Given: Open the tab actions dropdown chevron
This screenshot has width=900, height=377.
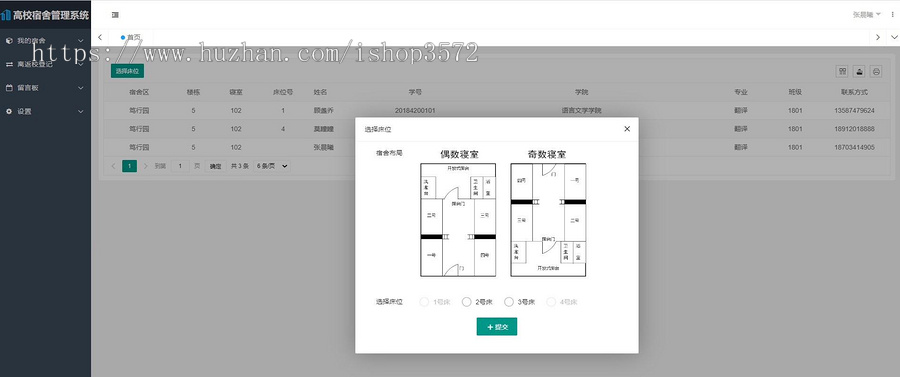Looking at the screenshot, I should [x=894, y=37].
